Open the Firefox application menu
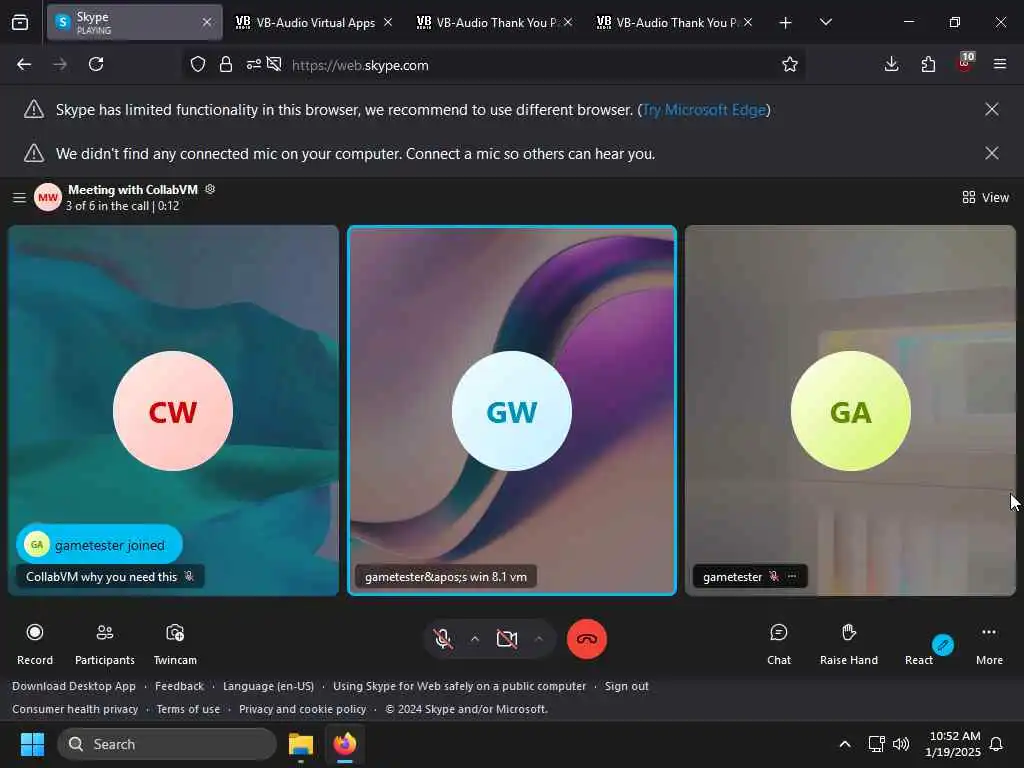The width and height of the screenshot is (1024, 768). pos(1000,64)
